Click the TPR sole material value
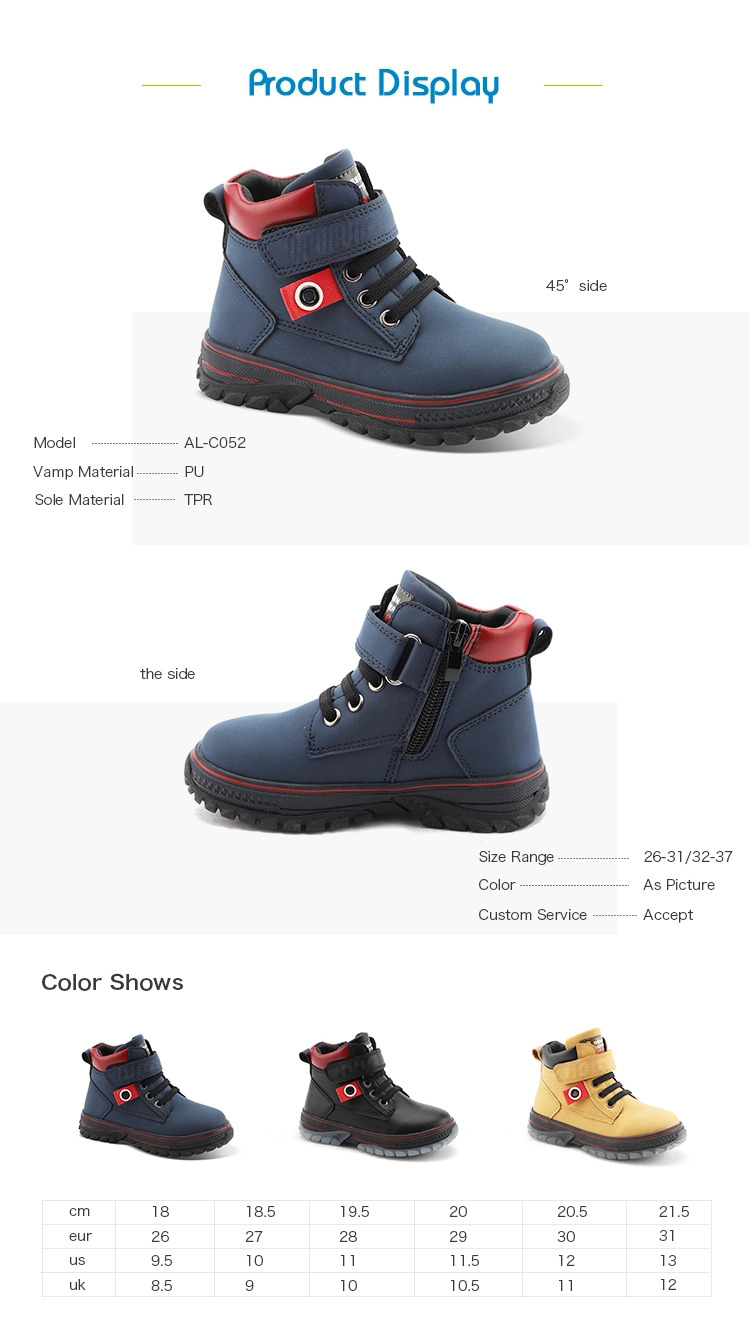750x1327 pixels. pos(198,499)
